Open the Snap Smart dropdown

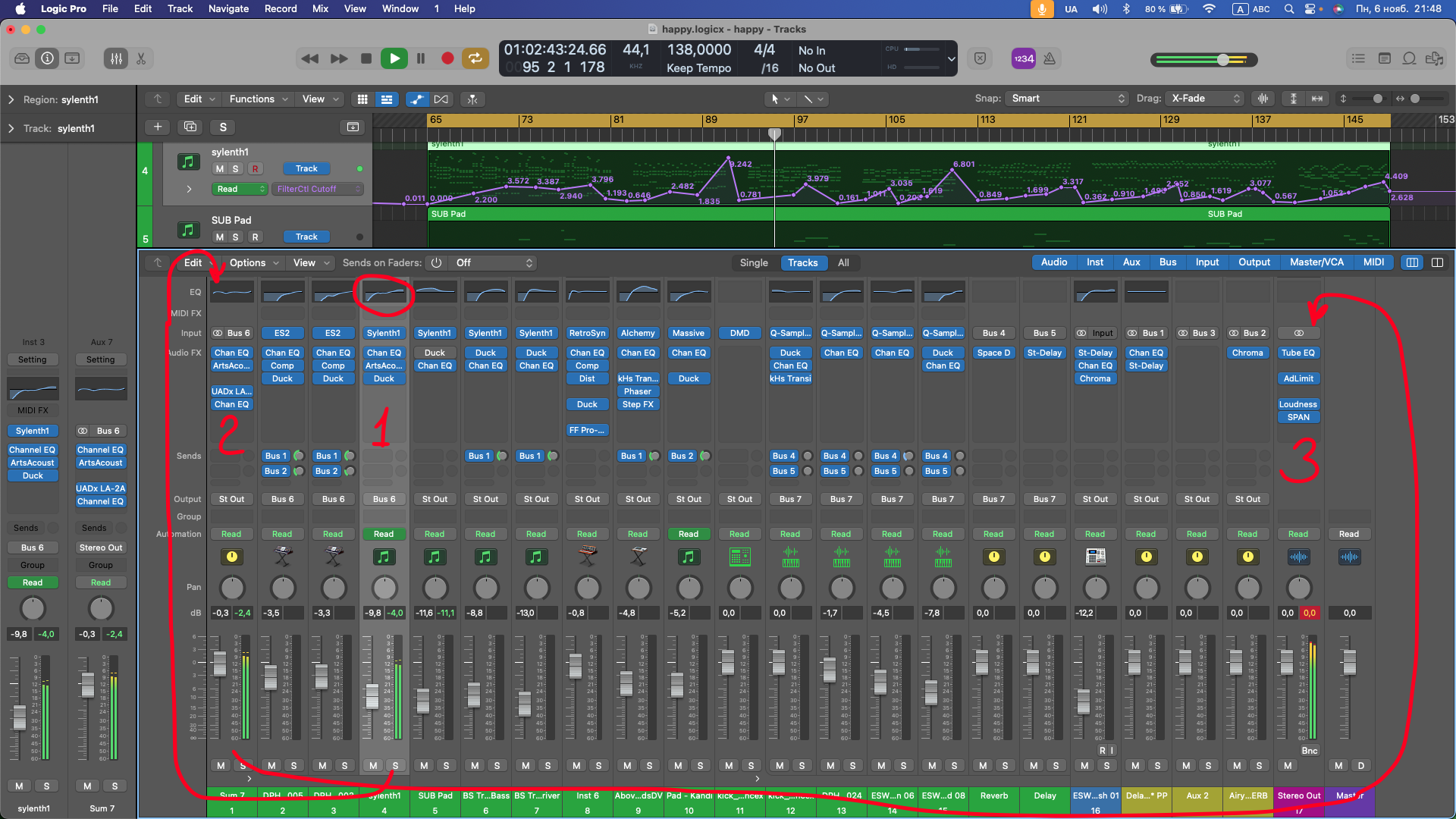tap(1067, 99)
